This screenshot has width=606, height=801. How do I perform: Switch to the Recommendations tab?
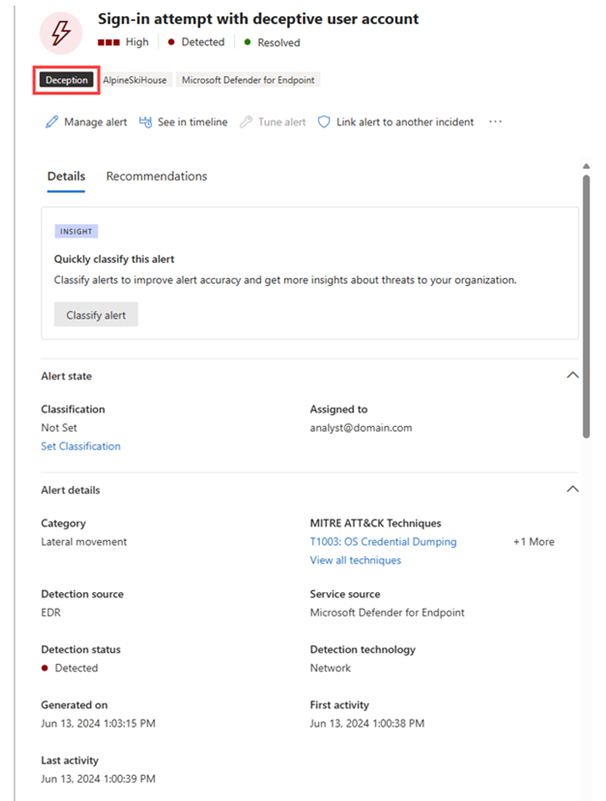tap(156, 176)
